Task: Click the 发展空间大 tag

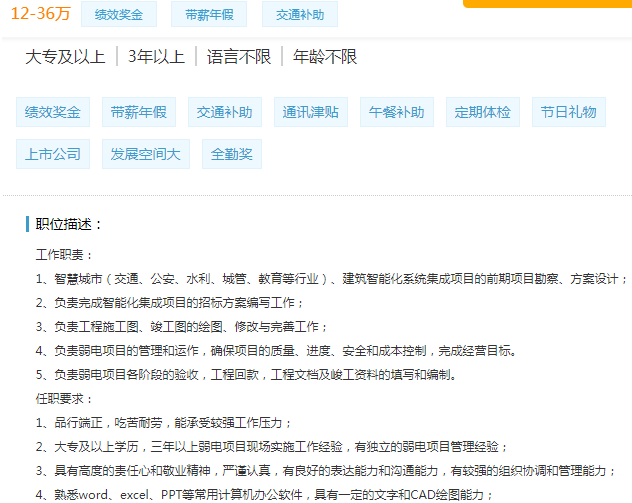Action: tap(145, 154)
